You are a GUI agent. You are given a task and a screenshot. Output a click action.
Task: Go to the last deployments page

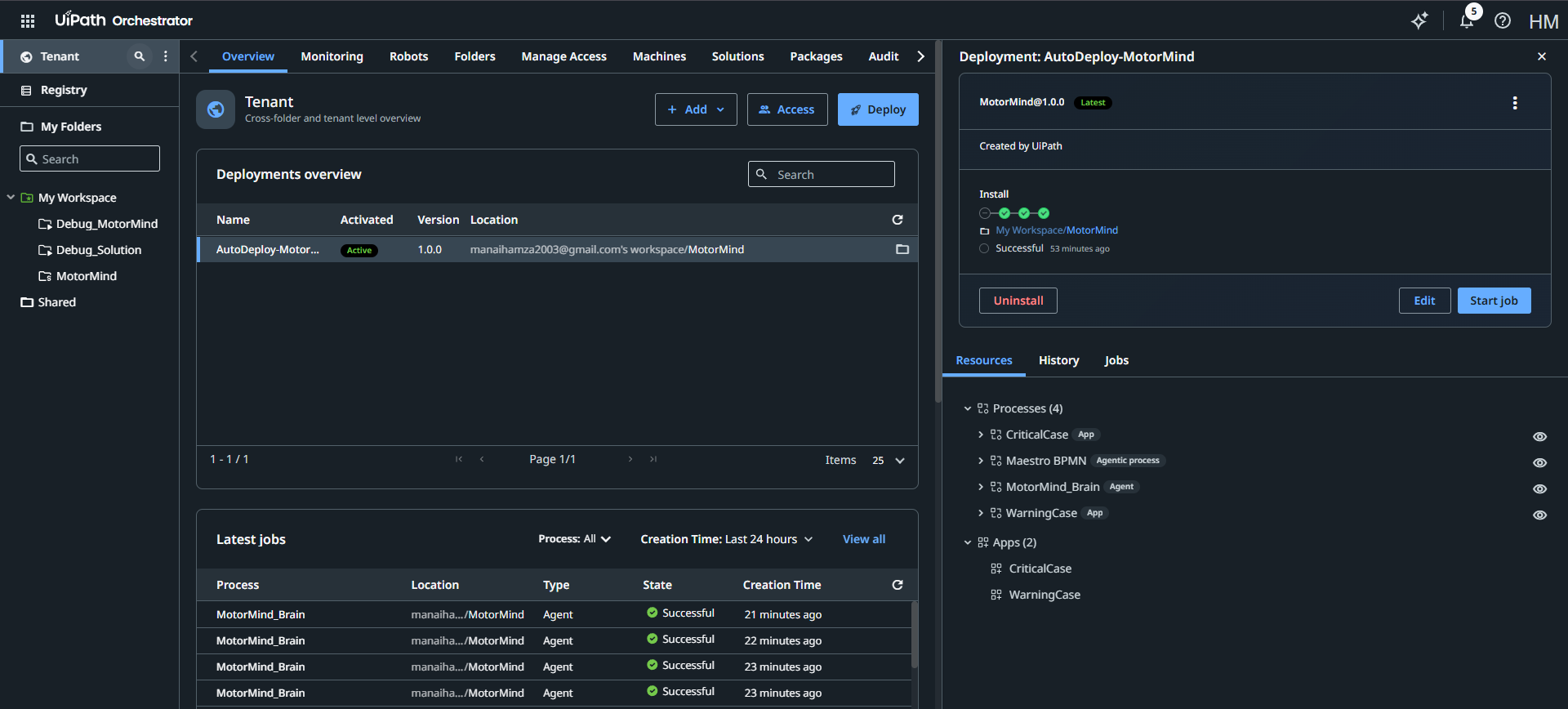tap(653, 459)
